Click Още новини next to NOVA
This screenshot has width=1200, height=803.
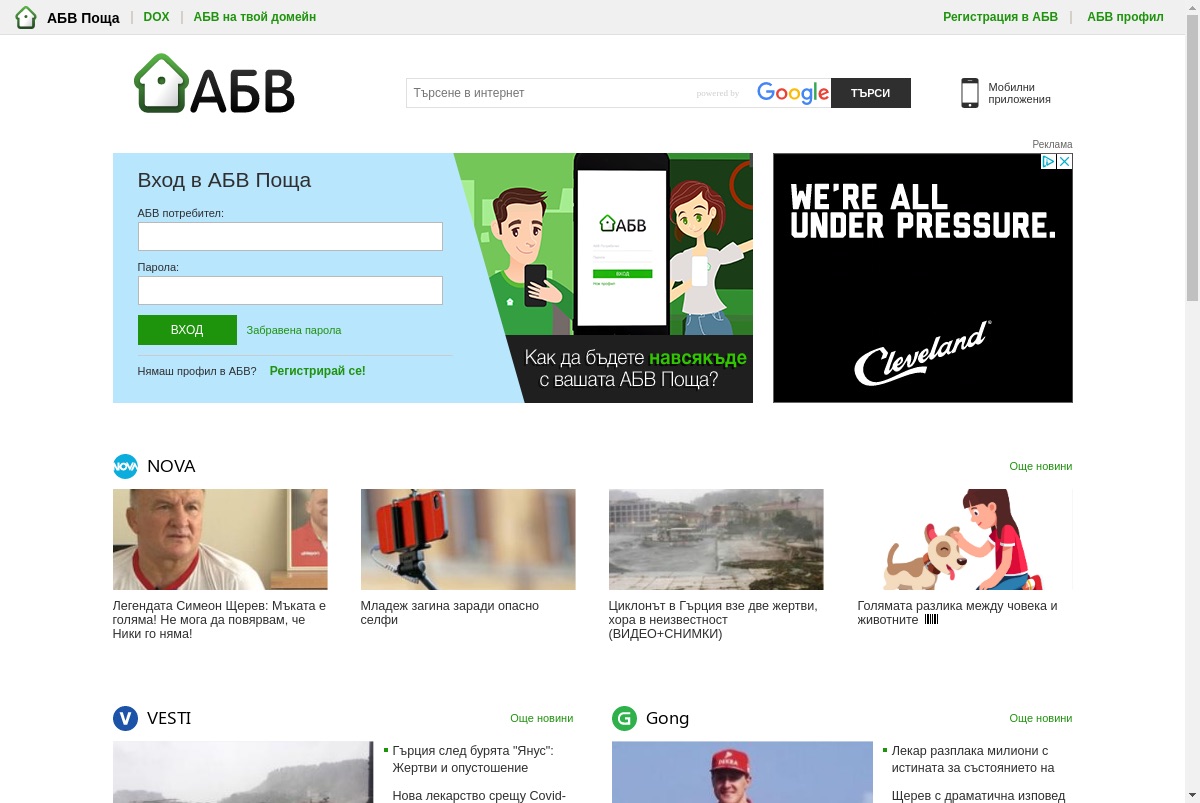1040,466
